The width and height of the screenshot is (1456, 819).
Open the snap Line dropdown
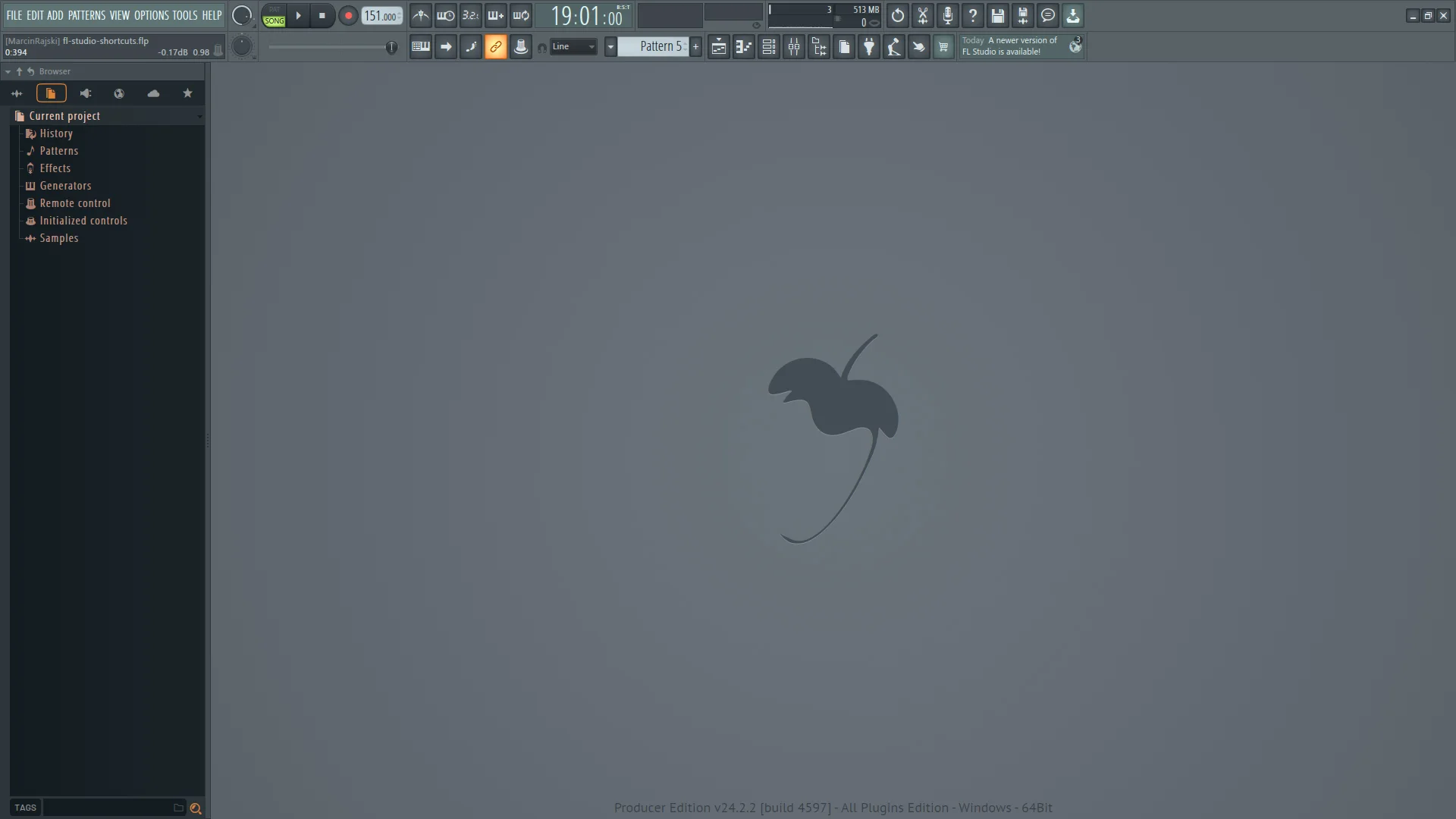pos(573,46)
